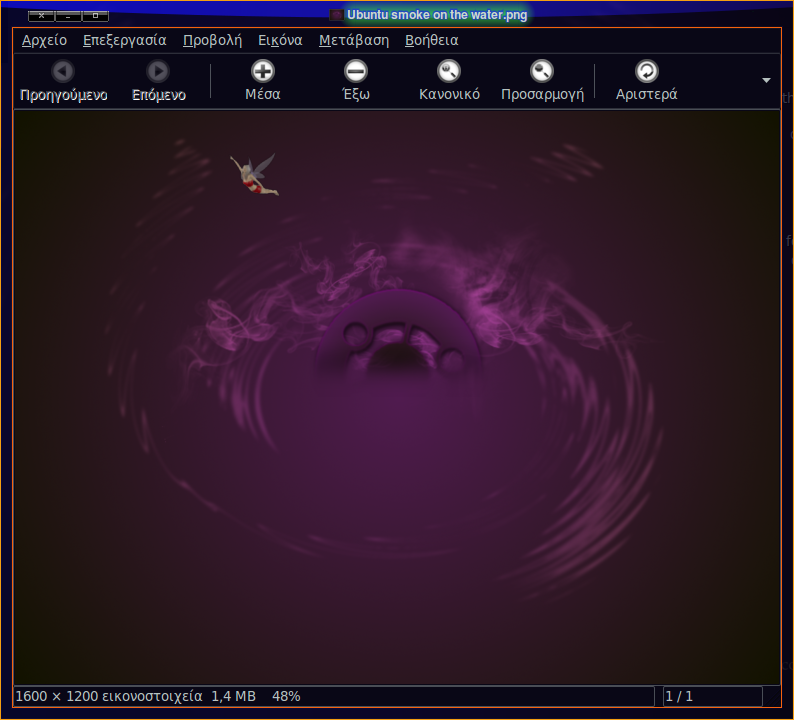
Task: Close the image viewer window
Action: pyautogui.click(x=42, y=16)
